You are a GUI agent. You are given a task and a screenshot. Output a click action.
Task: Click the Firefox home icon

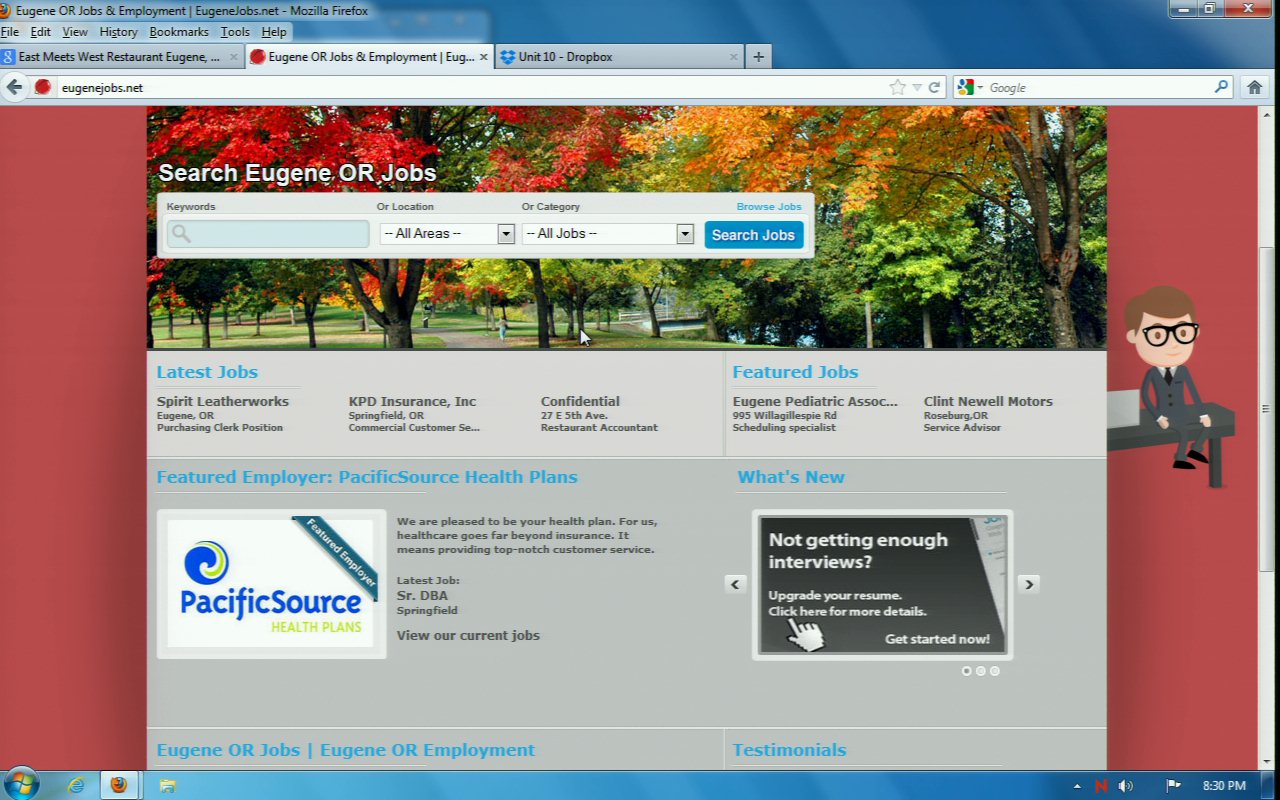click(1255, 87)
